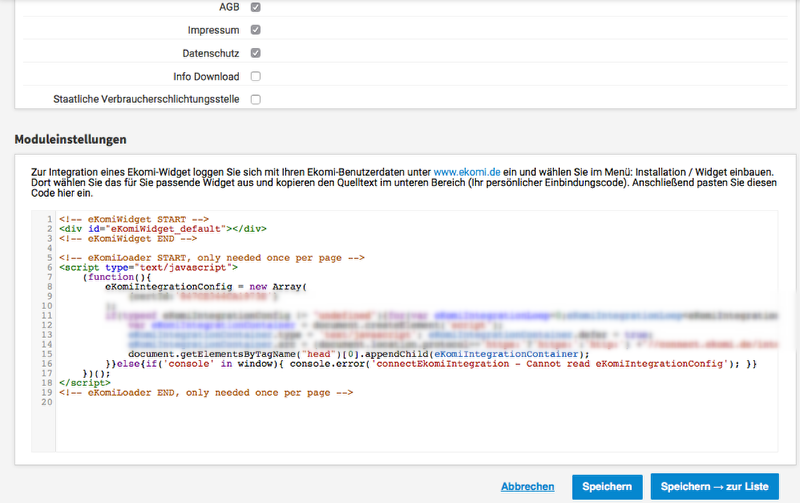Toggle the Impressum checkbox
Image resolution: width=800 pixels, height=503 pixels.
point(255,30)
